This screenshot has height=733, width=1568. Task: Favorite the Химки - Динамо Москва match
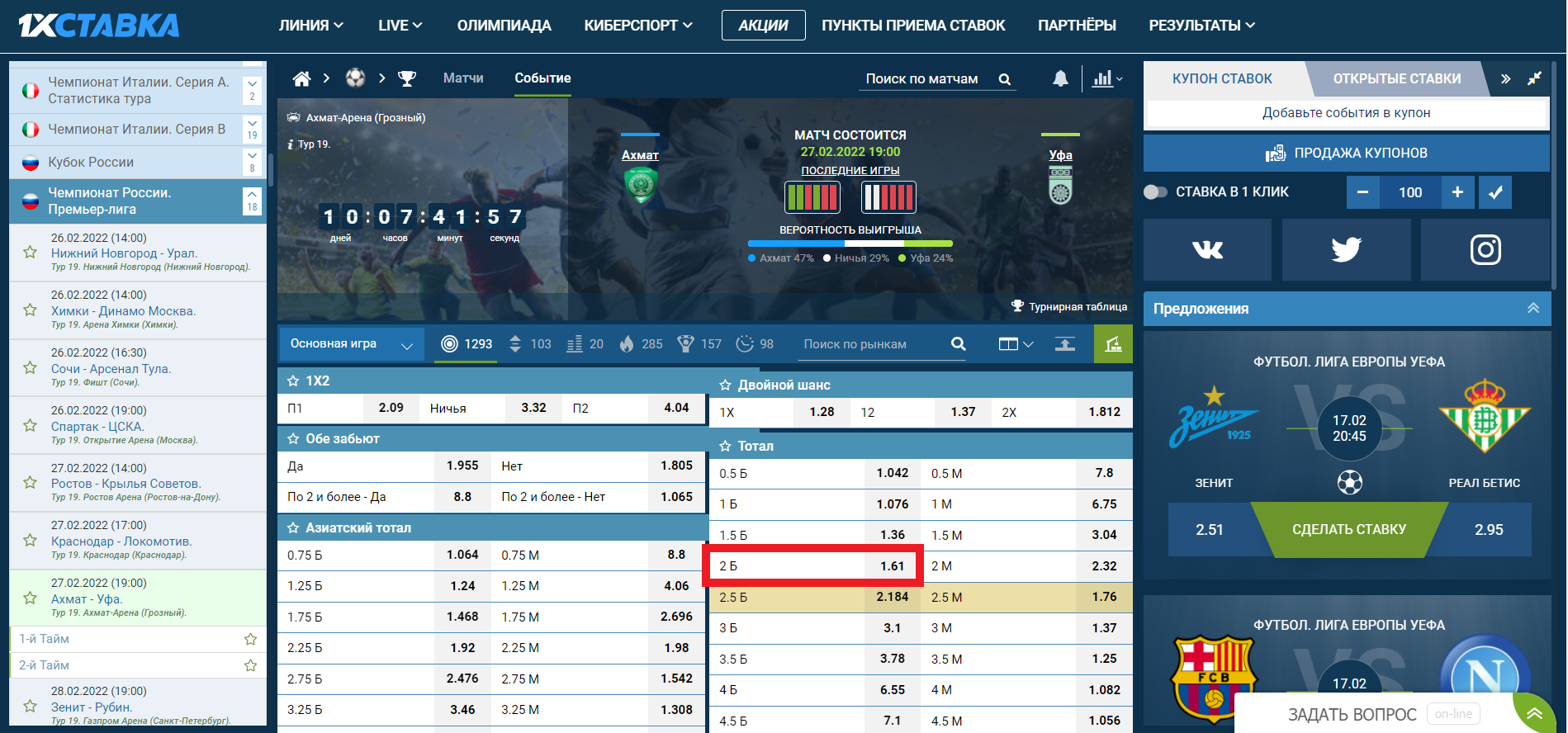click(31, 310)
